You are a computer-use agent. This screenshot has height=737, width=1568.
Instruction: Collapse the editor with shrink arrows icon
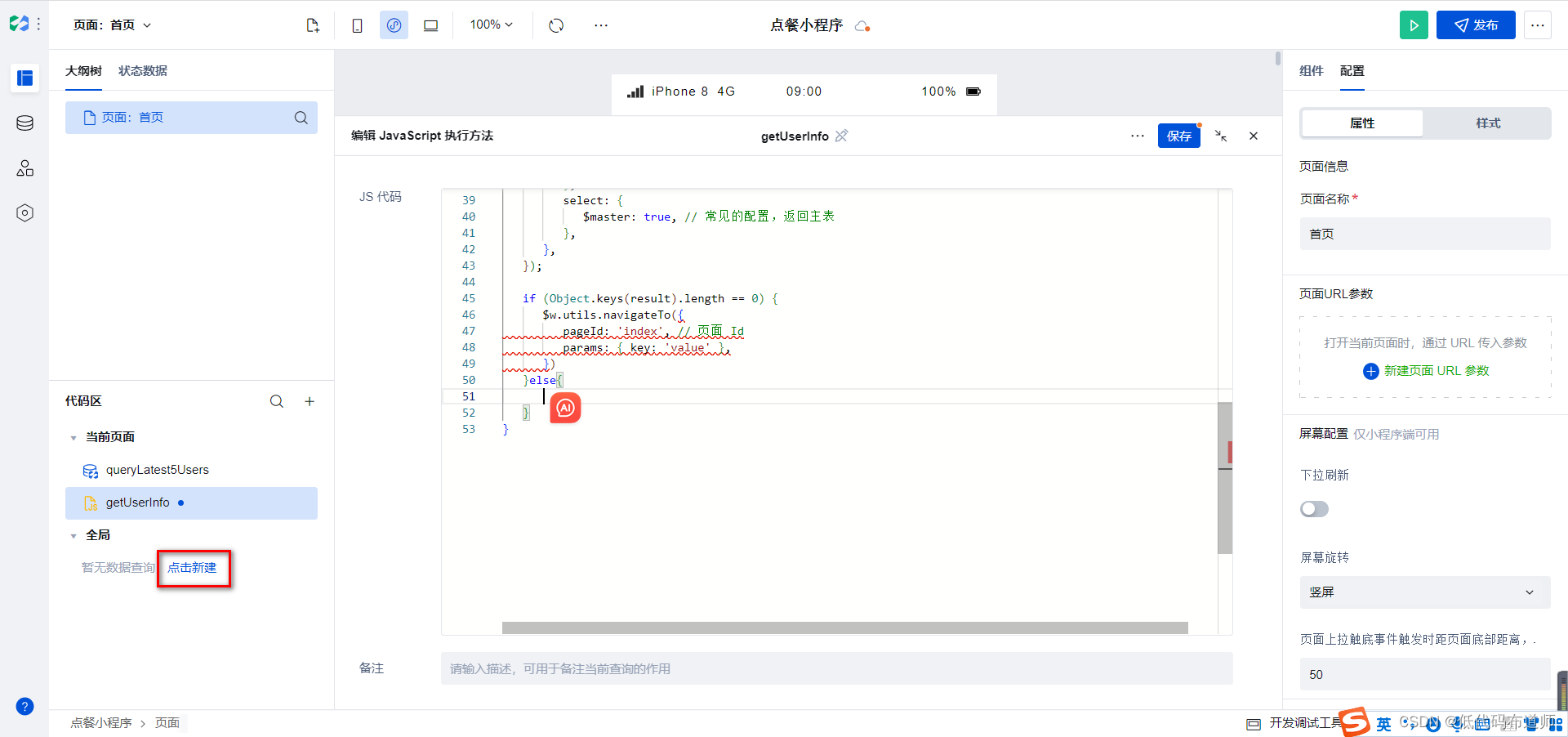click(1221, 136)
